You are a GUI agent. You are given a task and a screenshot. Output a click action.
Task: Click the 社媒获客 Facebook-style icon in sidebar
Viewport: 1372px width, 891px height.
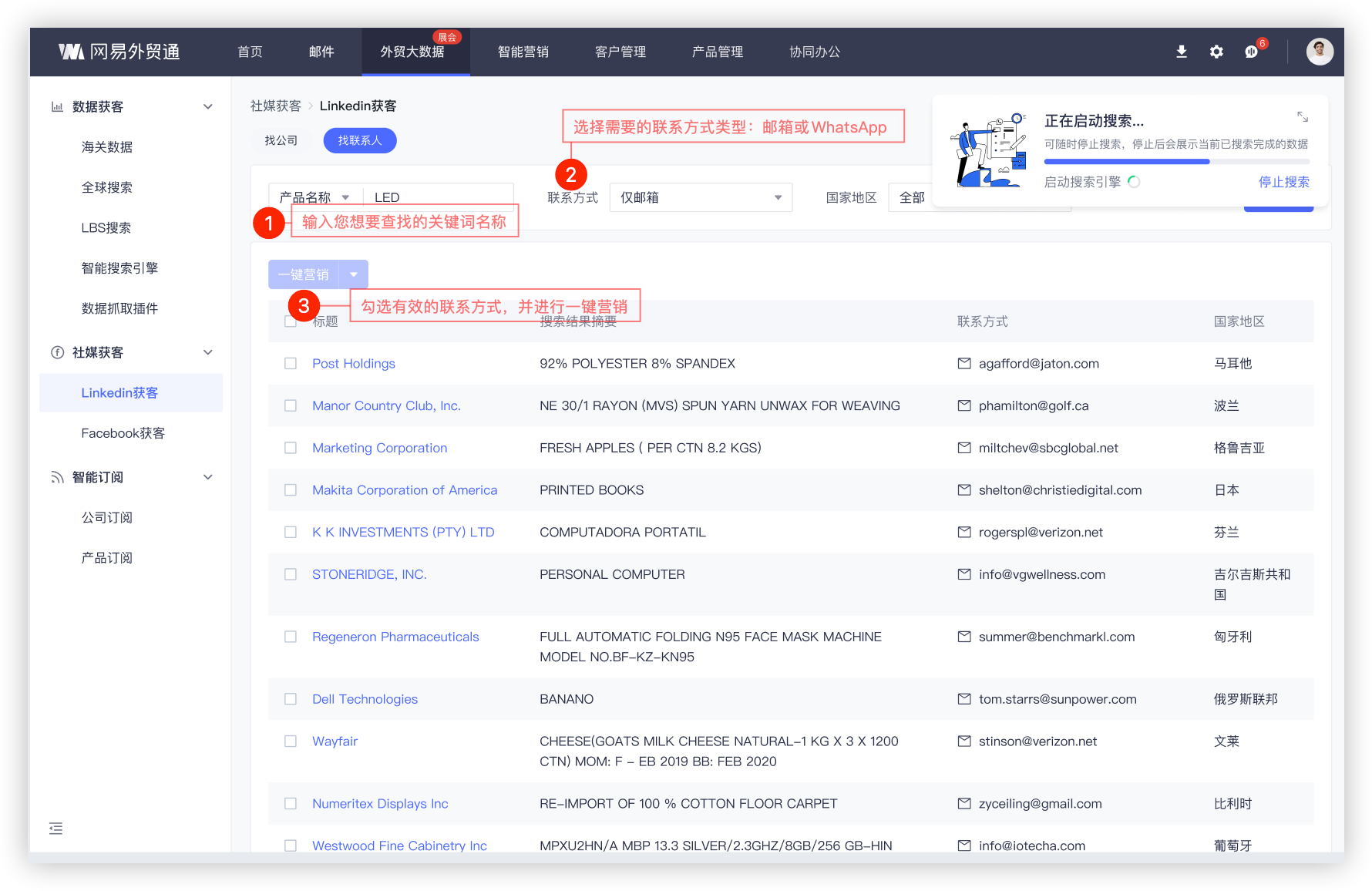[57, 352]
